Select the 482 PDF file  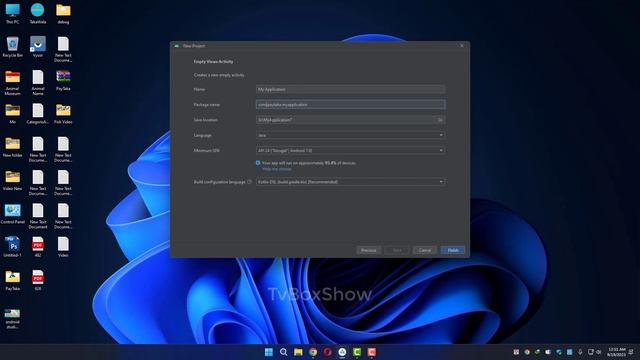[38, 247]
